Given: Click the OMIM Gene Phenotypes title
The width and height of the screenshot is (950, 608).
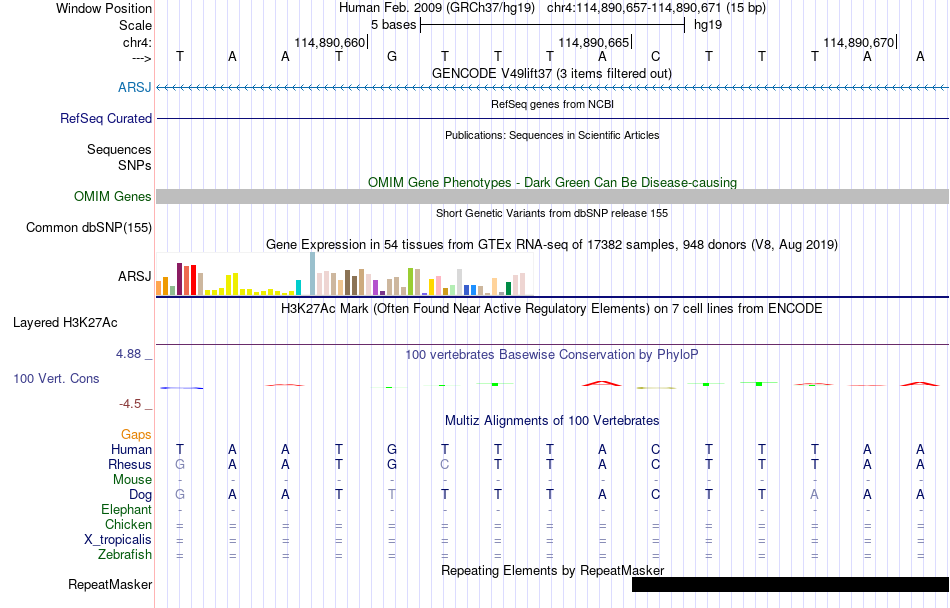Looking at the screenshot, I should pos(552,182).
